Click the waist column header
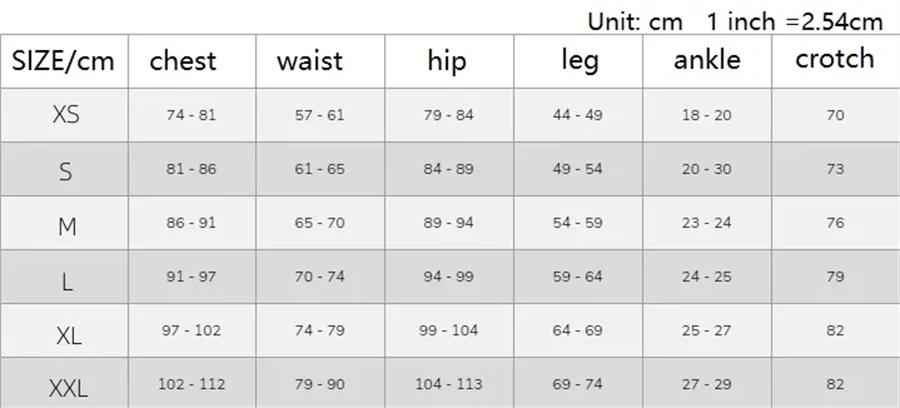 point(310,61)
